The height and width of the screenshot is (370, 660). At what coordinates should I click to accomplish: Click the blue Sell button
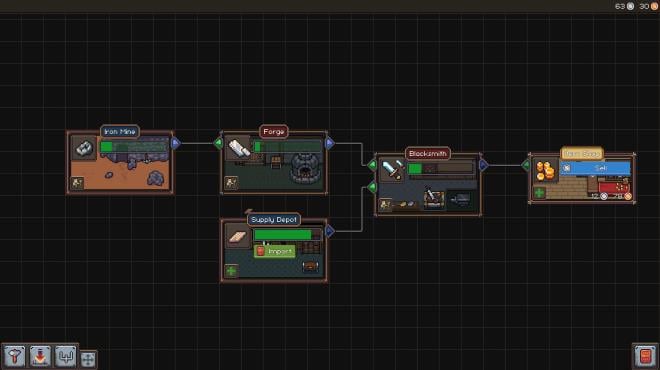(x=595, y=168)
